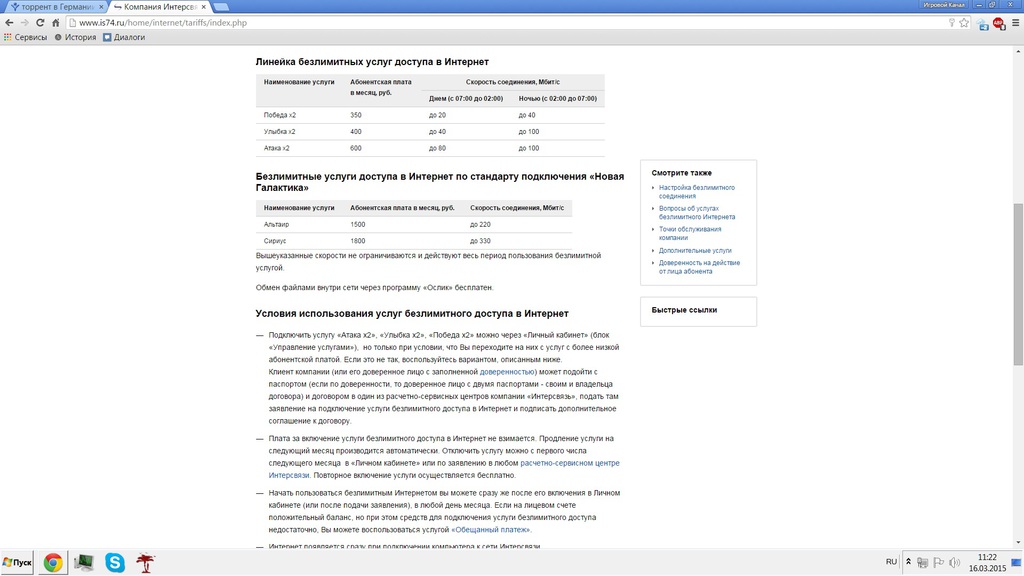
Task: Switch to the торрент в Германии tab
Action: click(x=56, y=7)
